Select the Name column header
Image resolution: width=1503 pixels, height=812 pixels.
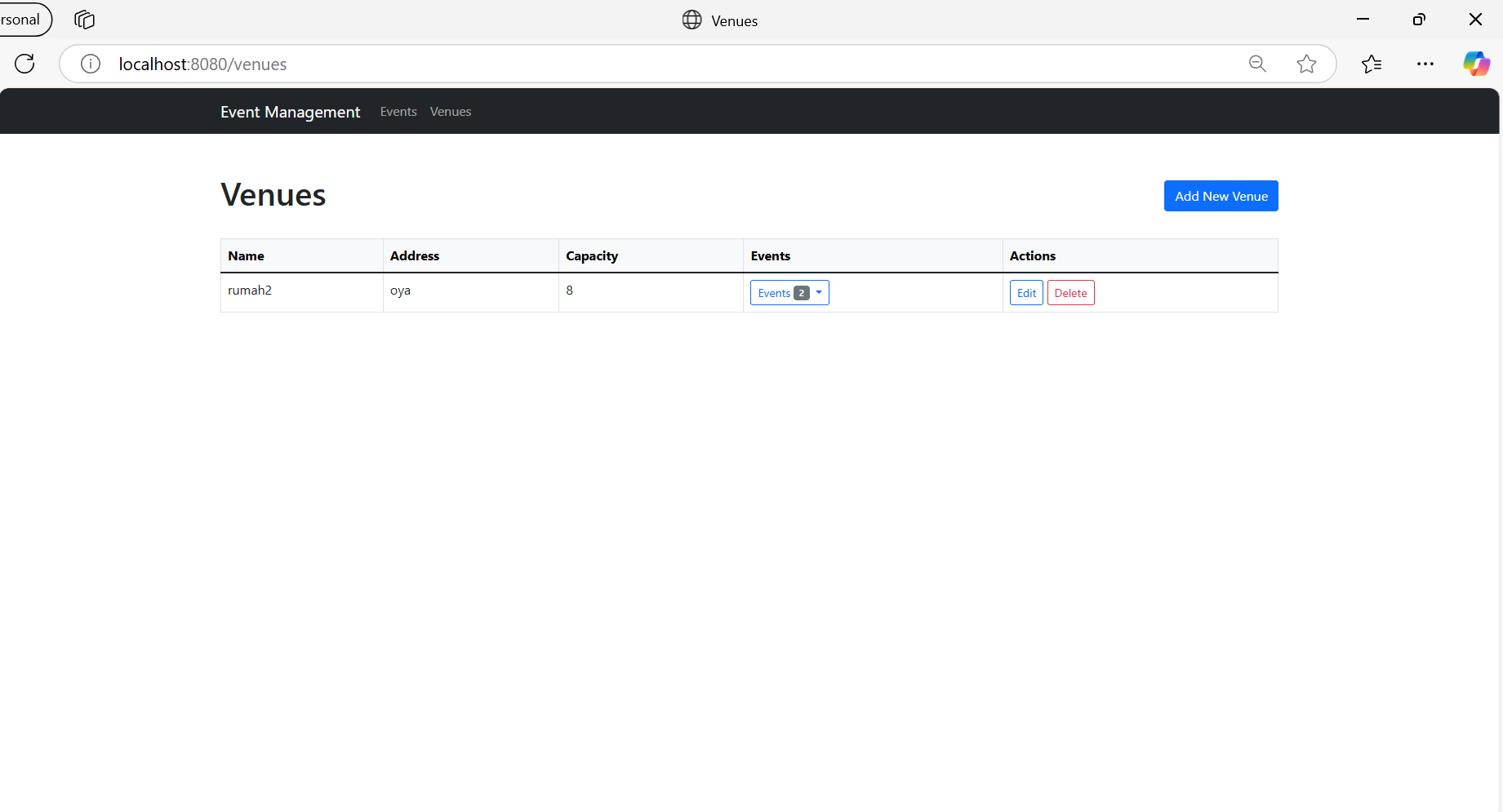point(246,255)
